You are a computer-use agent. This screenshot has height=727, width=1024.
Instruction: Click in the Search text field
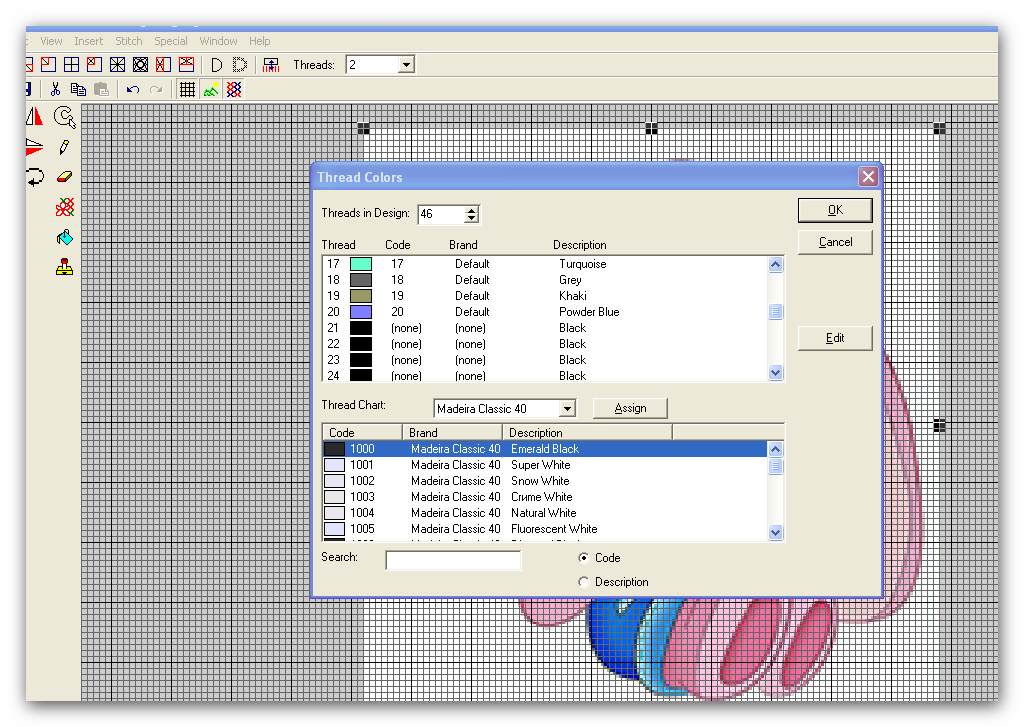point(453,560)
